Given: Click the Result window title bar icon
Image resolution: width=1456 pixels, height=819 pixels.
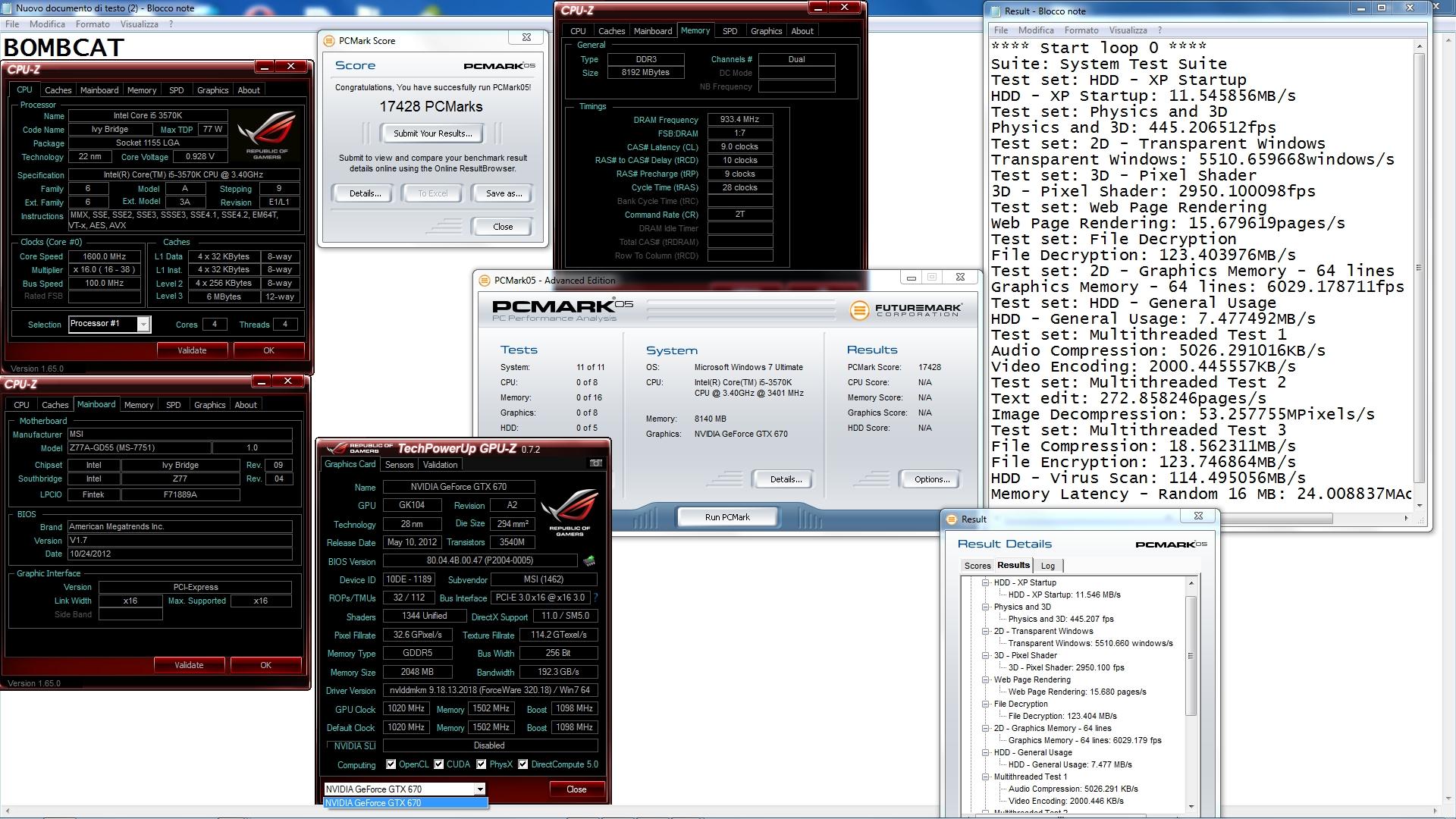Looking at the screenshot, I should [951, 519].
